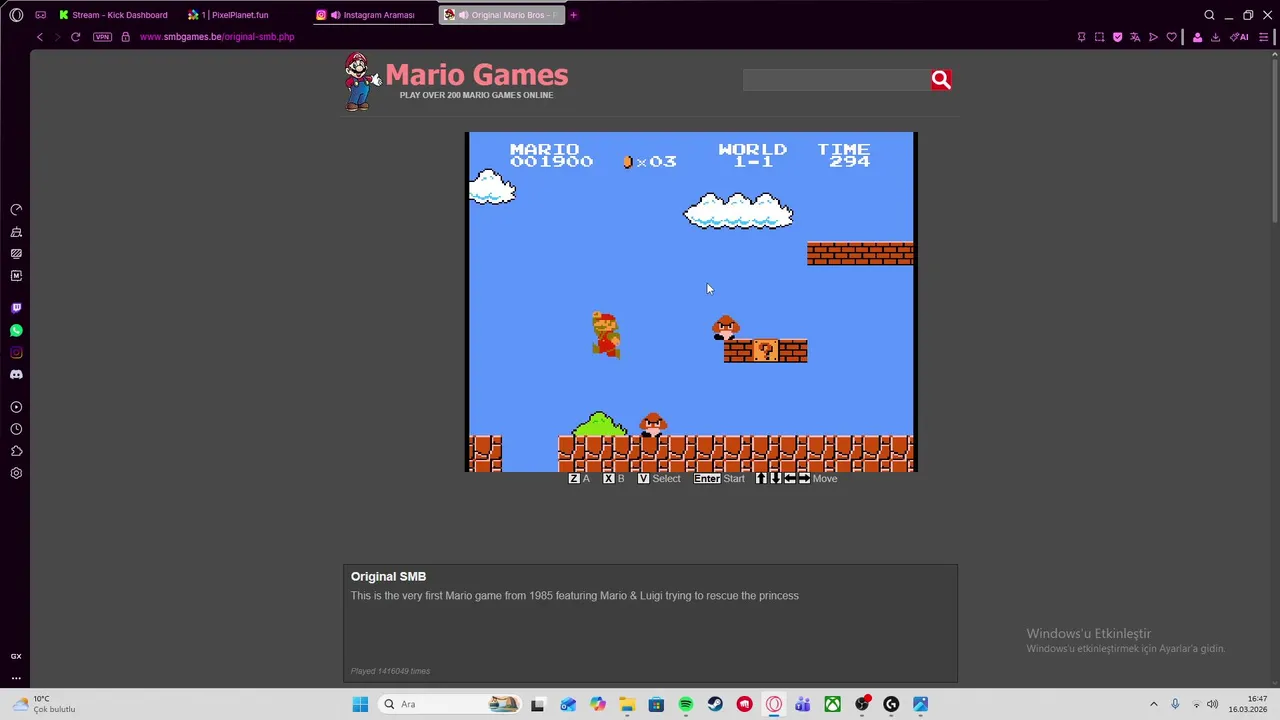Open the sidebar player icon
The image size is (1280, 720).
tap(16, 407)
